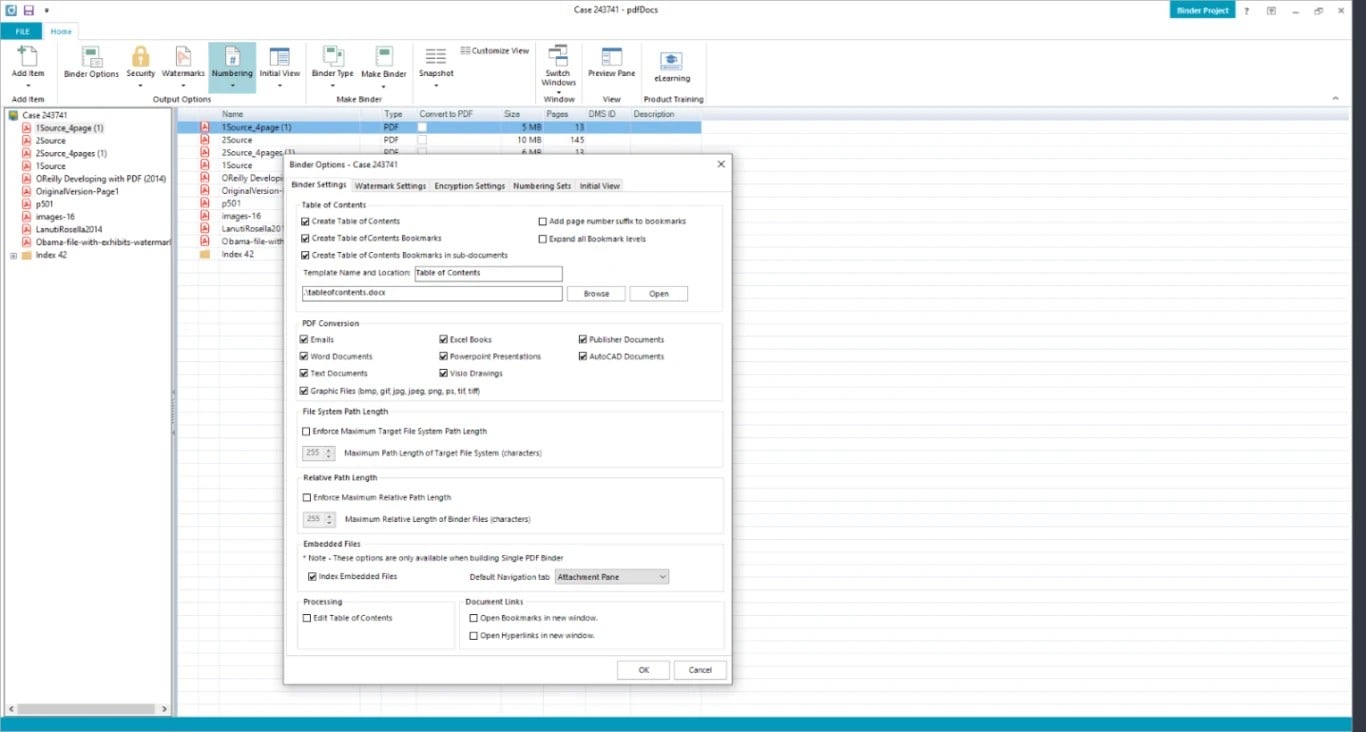Select the Initial View dialog tab
Screen dimensions: 1366x732
pyautogui.click(x=600, y=185)
